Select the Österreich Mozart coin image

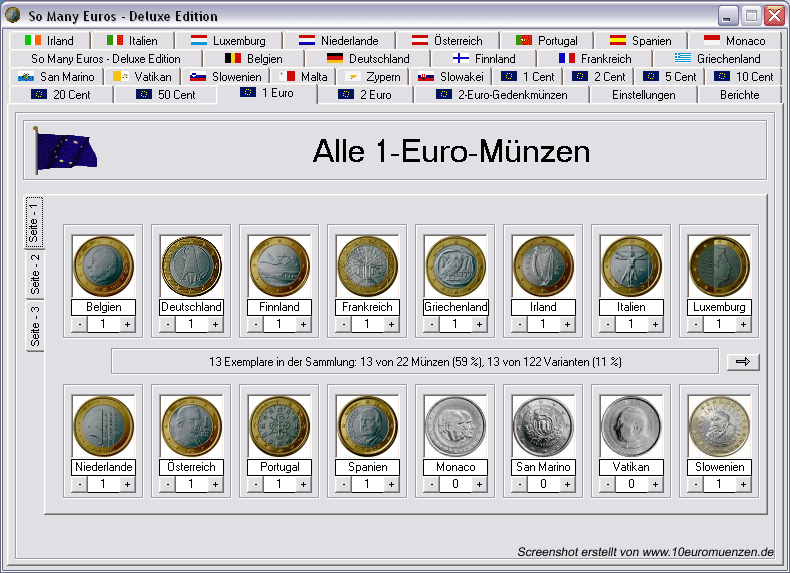(191, 426)
